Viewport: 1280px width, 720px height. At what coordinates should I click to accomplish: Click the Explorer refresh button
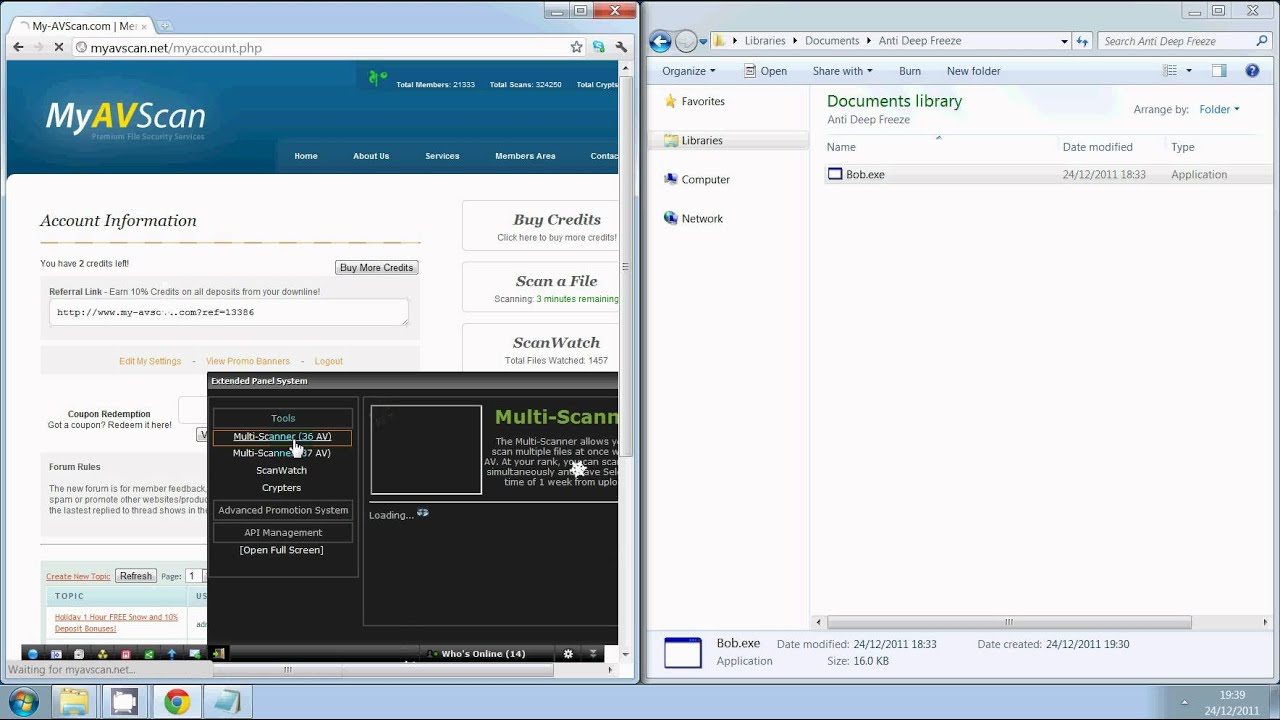tap(1082, 41)
